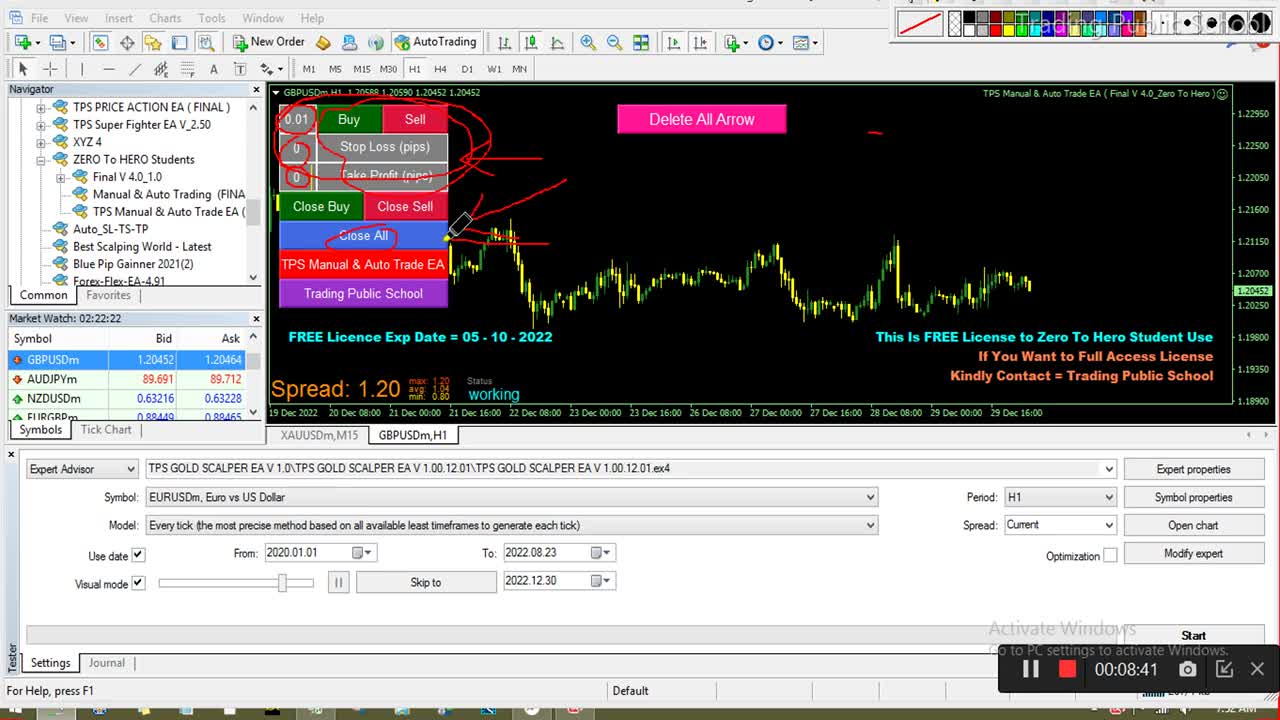Uncheck the Use date option
1280x720 pixels.
point(137,554)
